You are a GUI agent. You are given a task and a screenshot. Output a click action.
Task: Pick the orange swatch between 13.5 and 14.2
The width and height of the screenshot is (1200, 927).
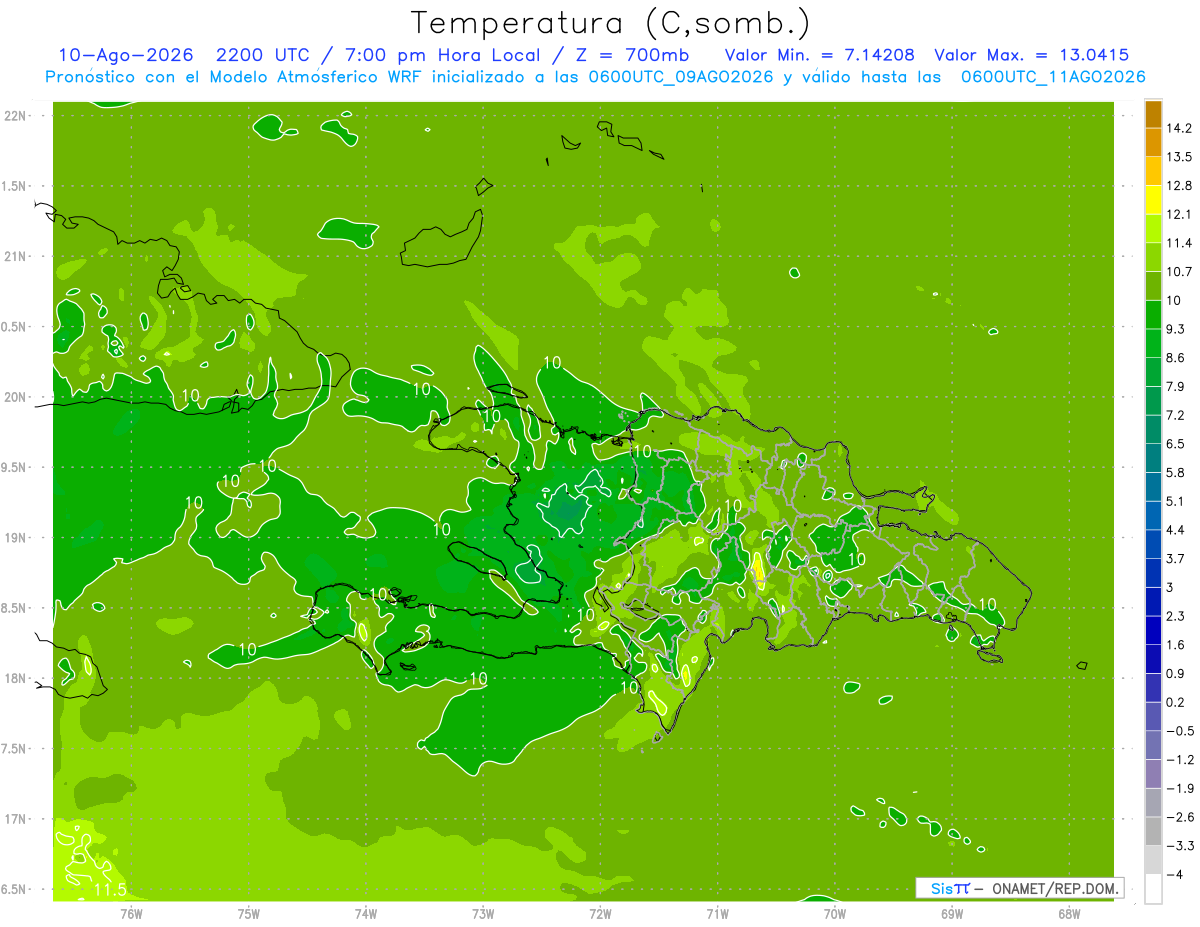point(1153,142)
